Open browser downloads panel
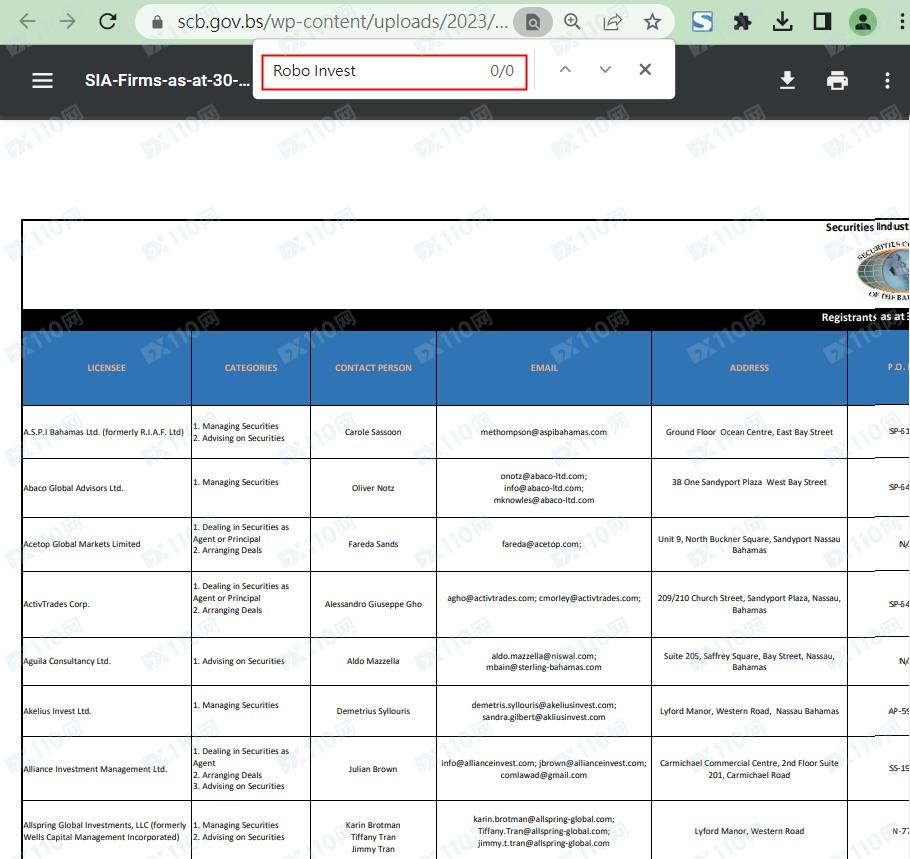Image resolution: width=910 pixels, height=859 pixels. tap(783, 21)
